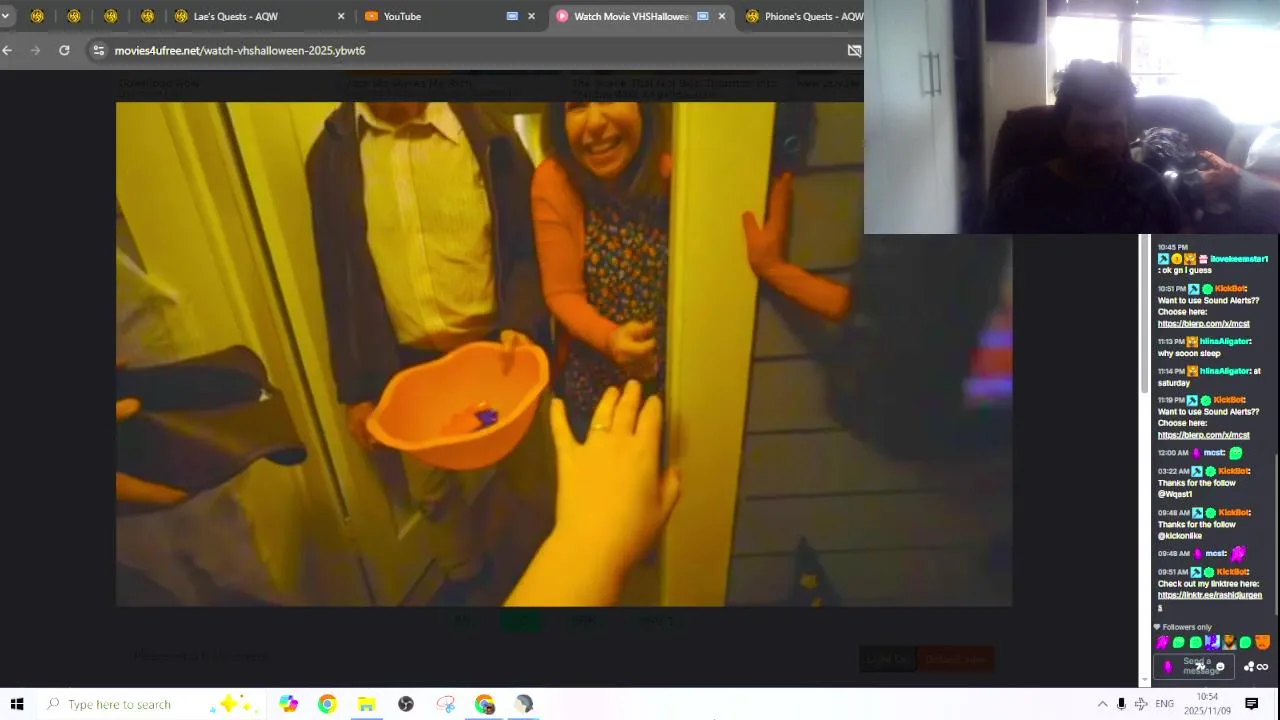Open the OBS Studio taskbar icon
Image resolution: width=1280 pixels, height=720 pixels.
[406, 704]
